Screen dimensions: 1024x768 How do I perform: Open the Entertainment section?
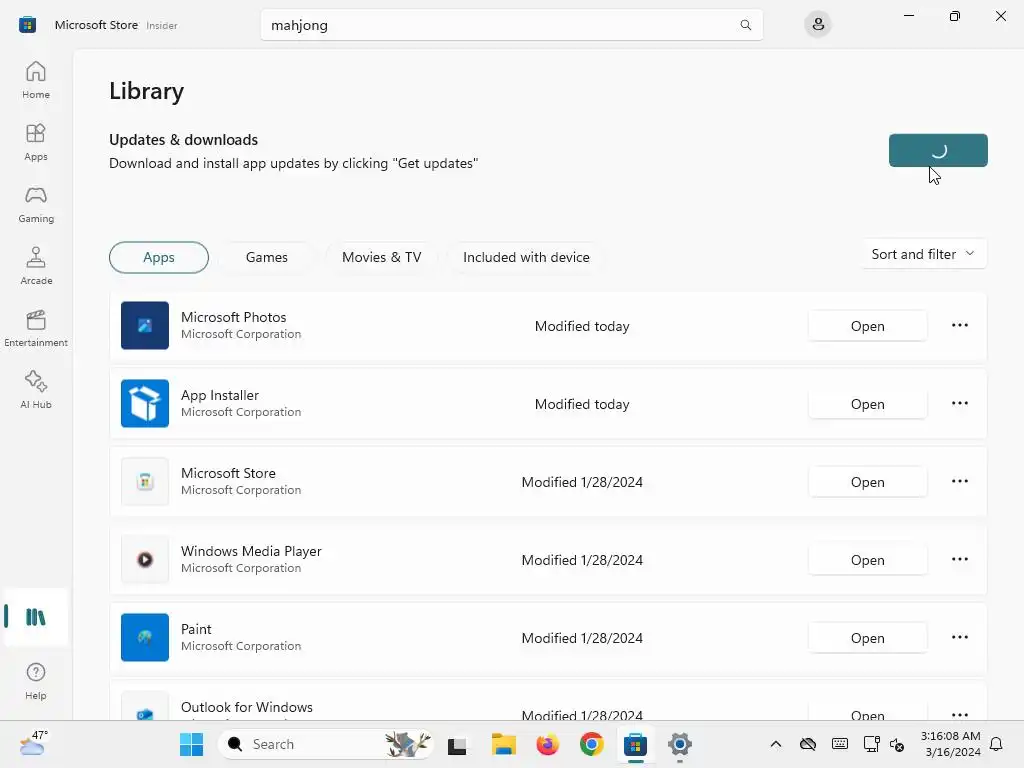coord(36,328)
